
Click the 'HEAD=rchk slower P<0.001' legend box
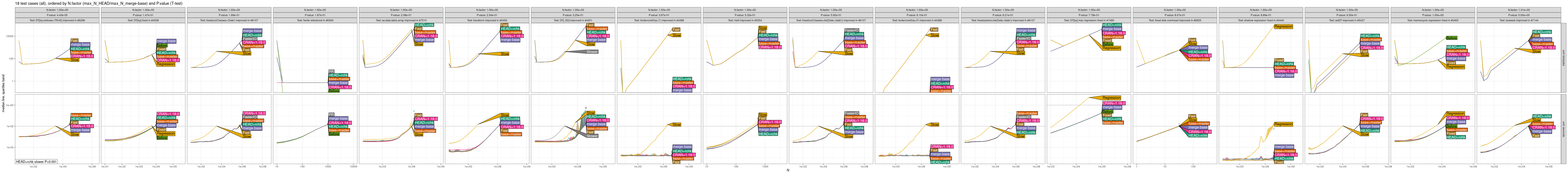pos(37,162)
